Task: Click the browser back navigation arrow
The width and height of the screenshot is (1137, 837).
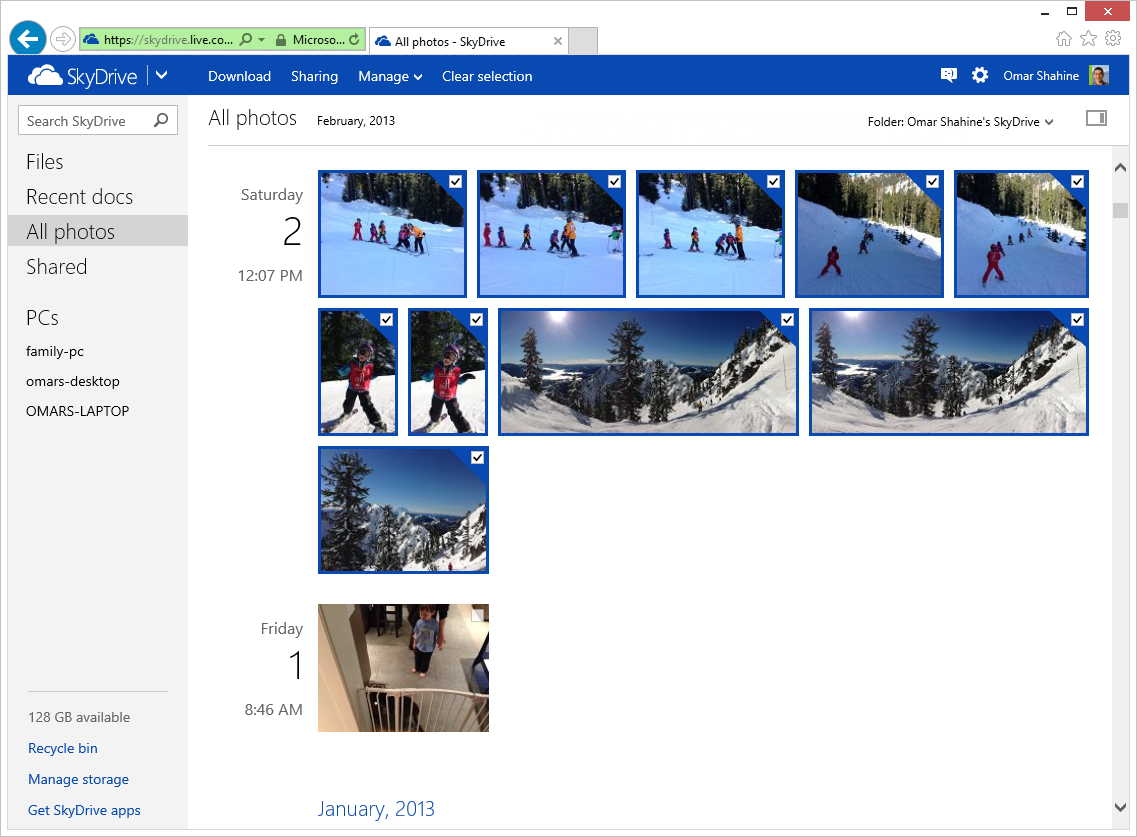Action: pos(27,38)
